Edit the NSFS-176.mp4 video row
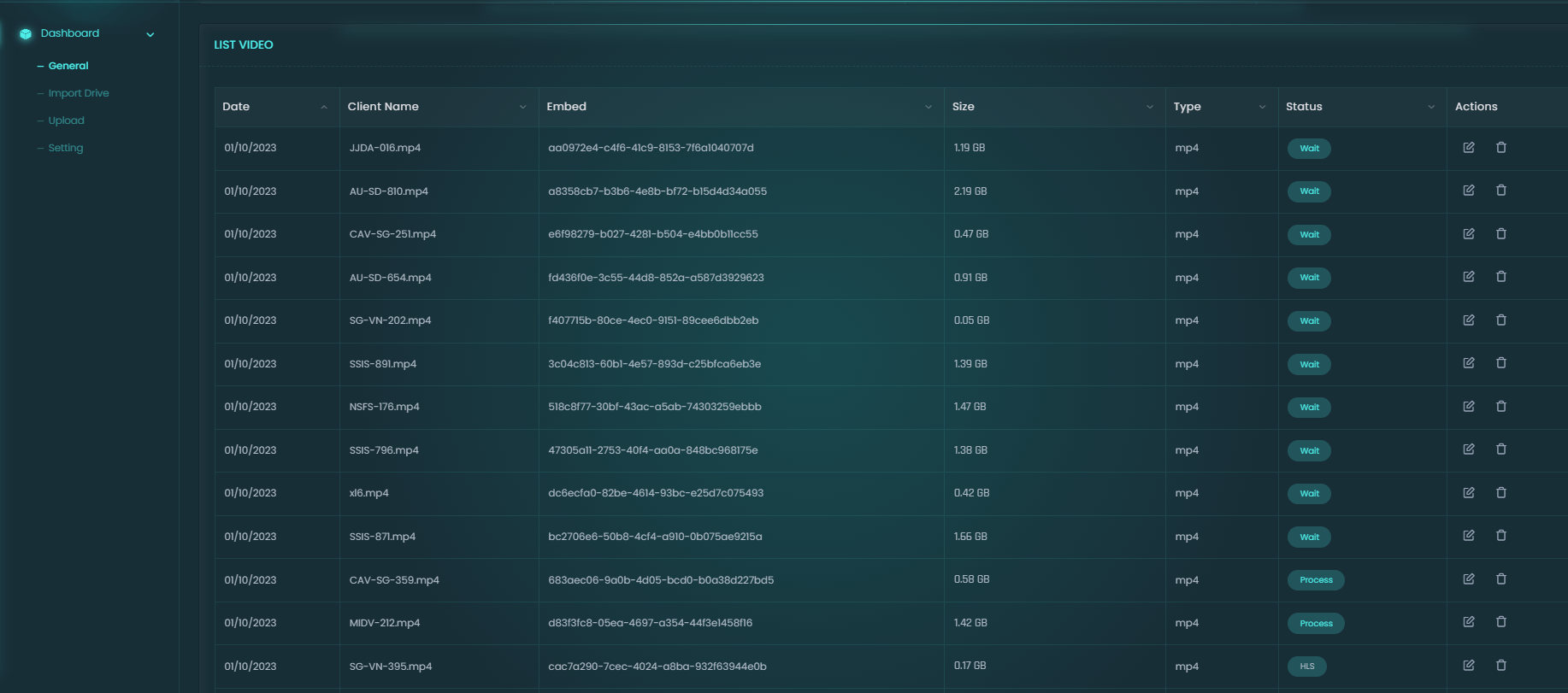 [x=1469, y=407]
